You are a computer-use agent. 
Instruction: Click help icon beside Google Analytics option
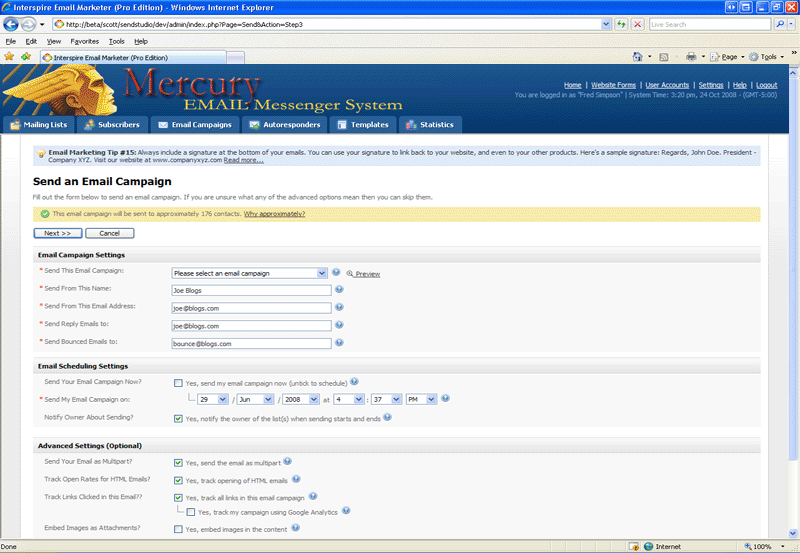(346, 511)
